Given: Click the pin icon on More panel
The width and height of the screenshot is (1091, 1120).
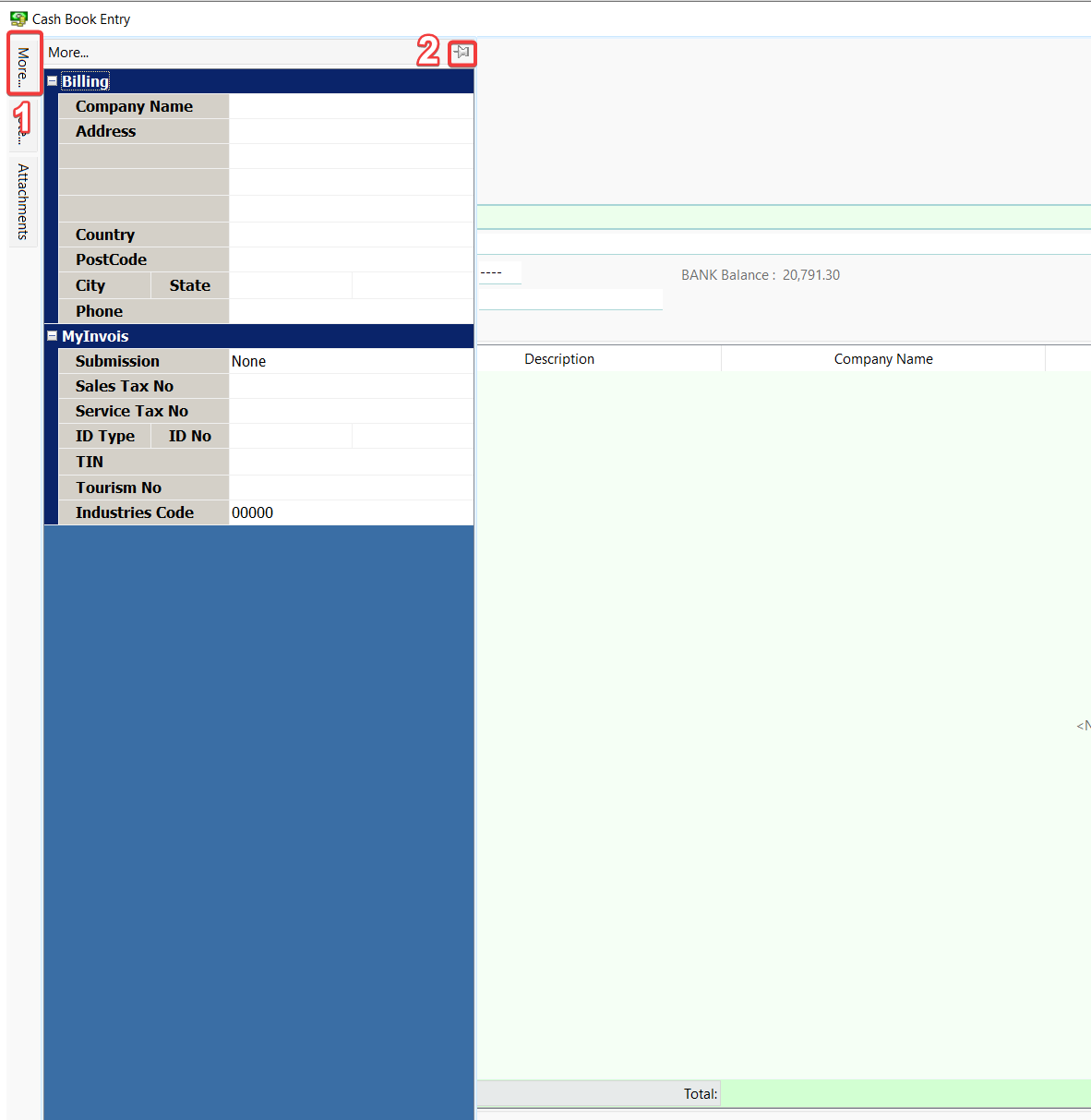Looking at the screenshot, I should (x=462, y=53).
